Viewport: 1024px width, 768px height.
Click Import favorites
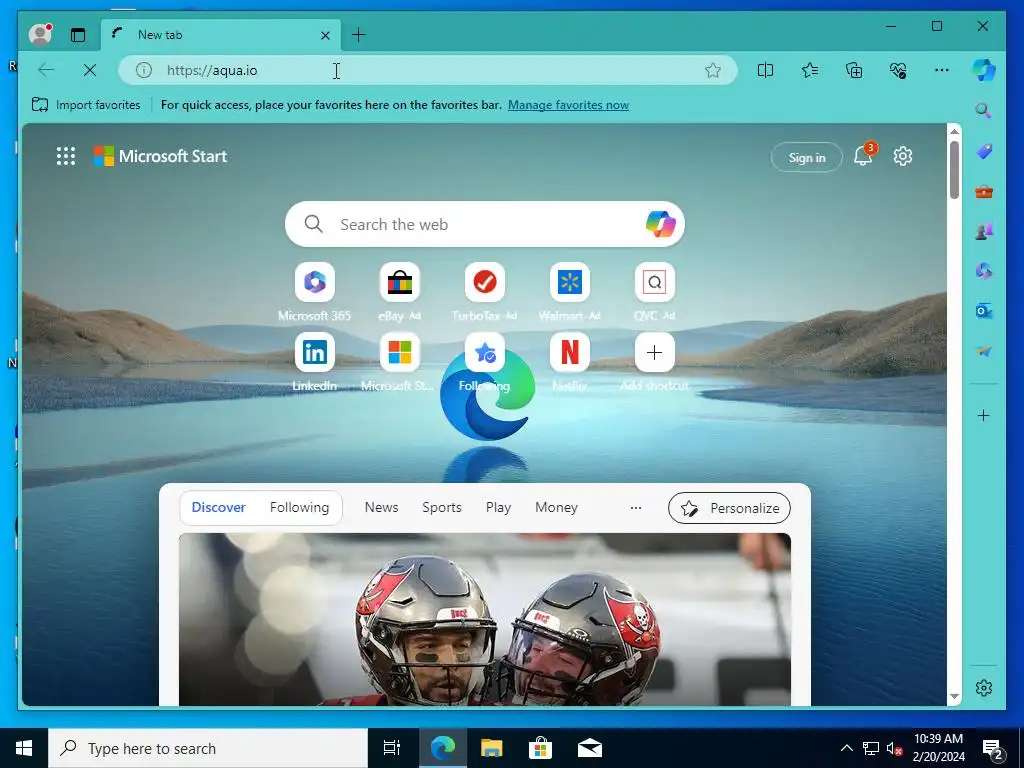tap(86, 104)
